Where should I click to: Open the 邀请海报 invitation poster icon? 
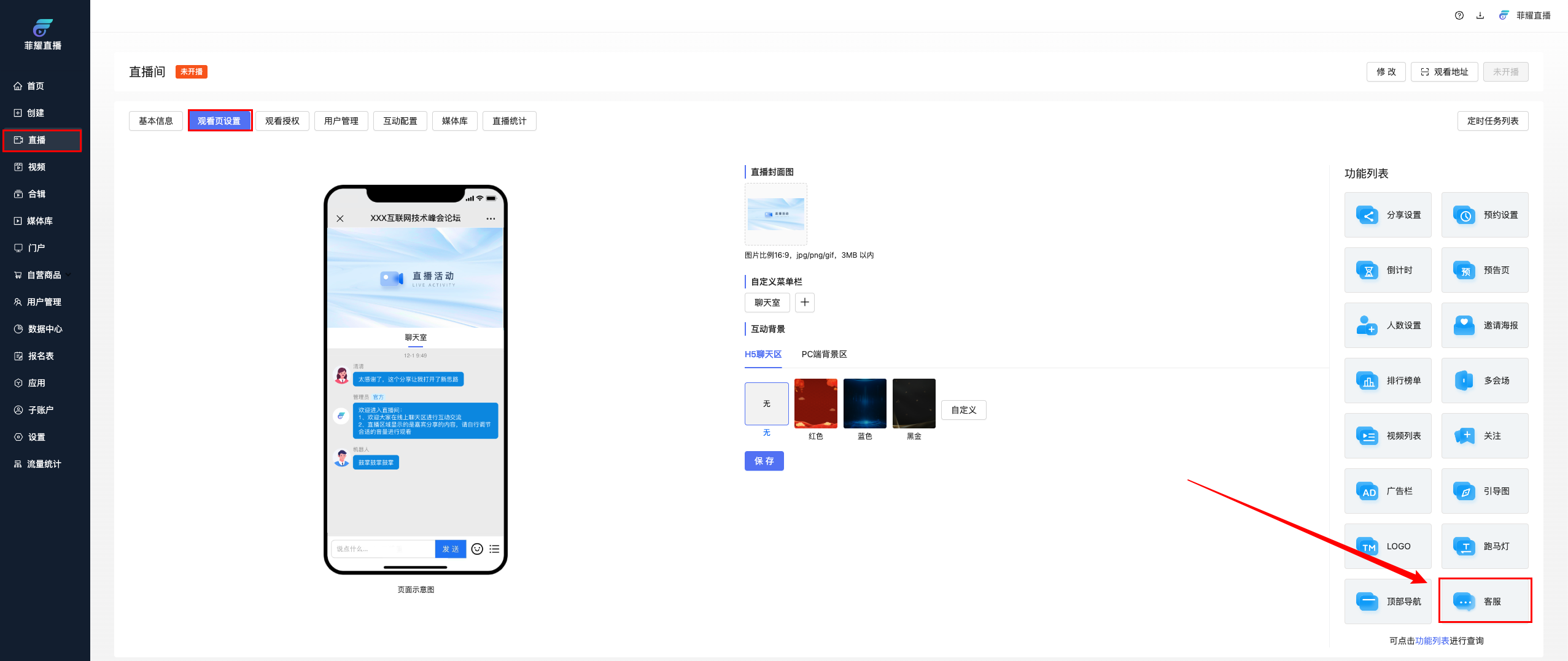pos(1464,326)
